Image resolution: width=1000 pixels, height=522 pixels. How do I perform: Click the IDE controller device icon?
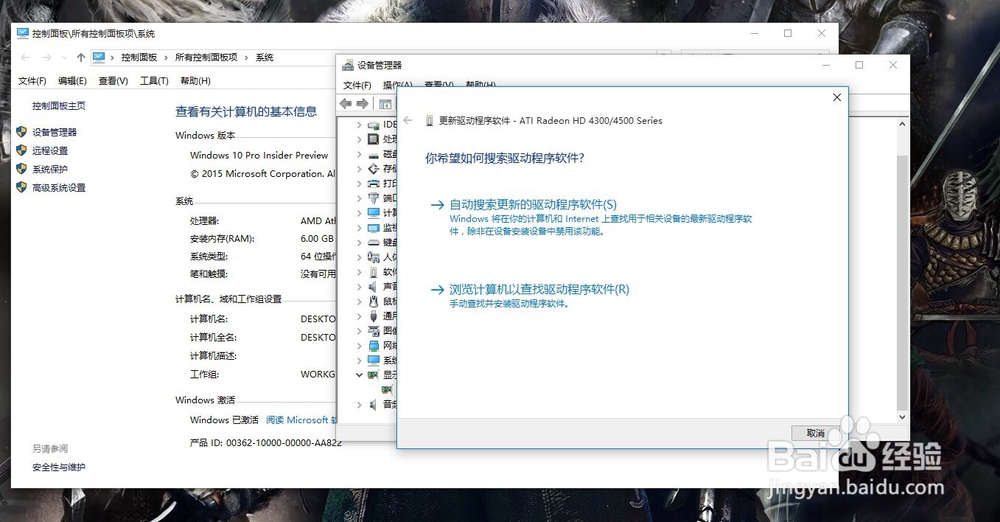[374, 124]
